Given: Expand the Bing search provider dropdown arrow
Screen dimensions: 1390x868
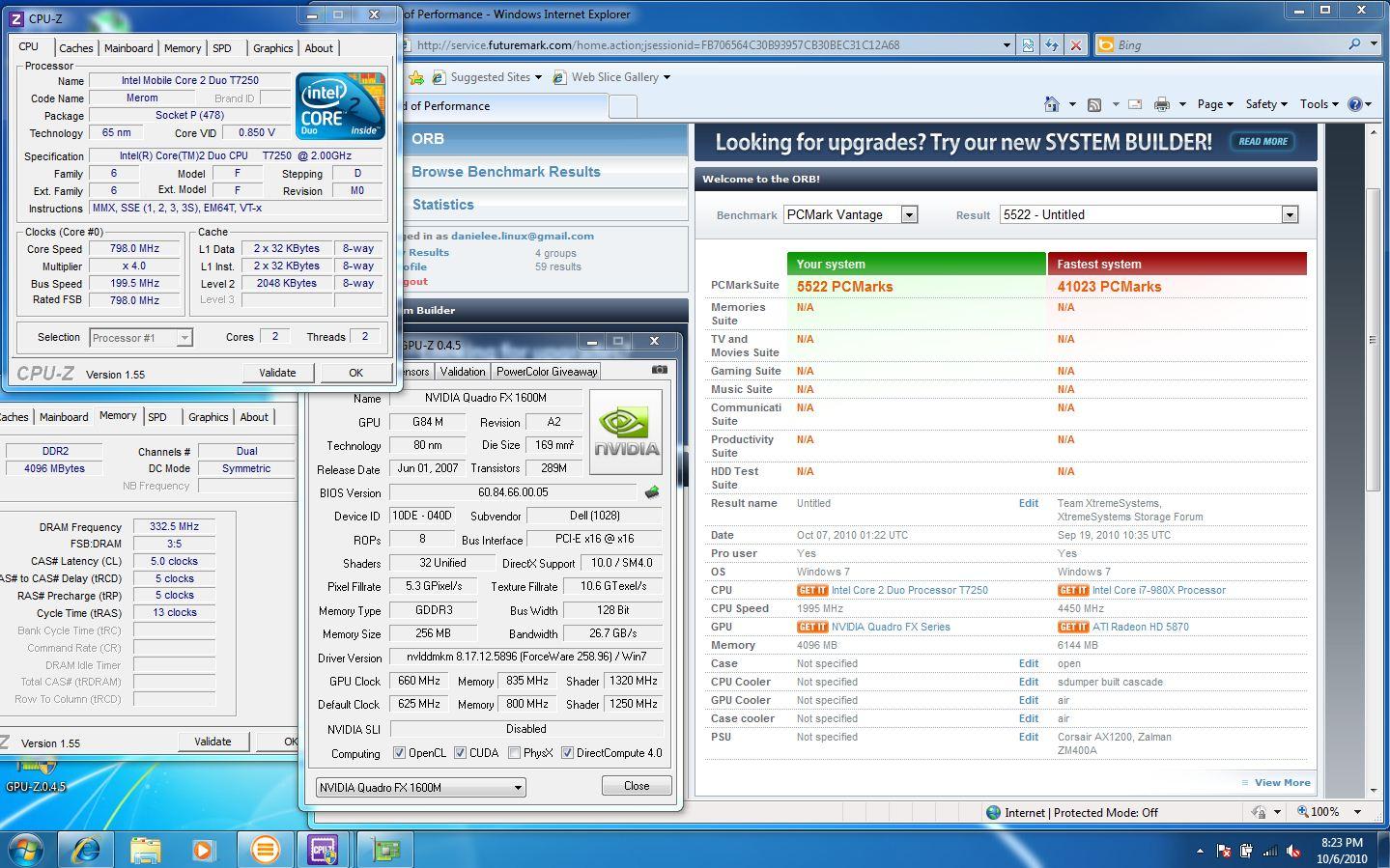Looking at the screenshot, I should [x=1375, y=44].
